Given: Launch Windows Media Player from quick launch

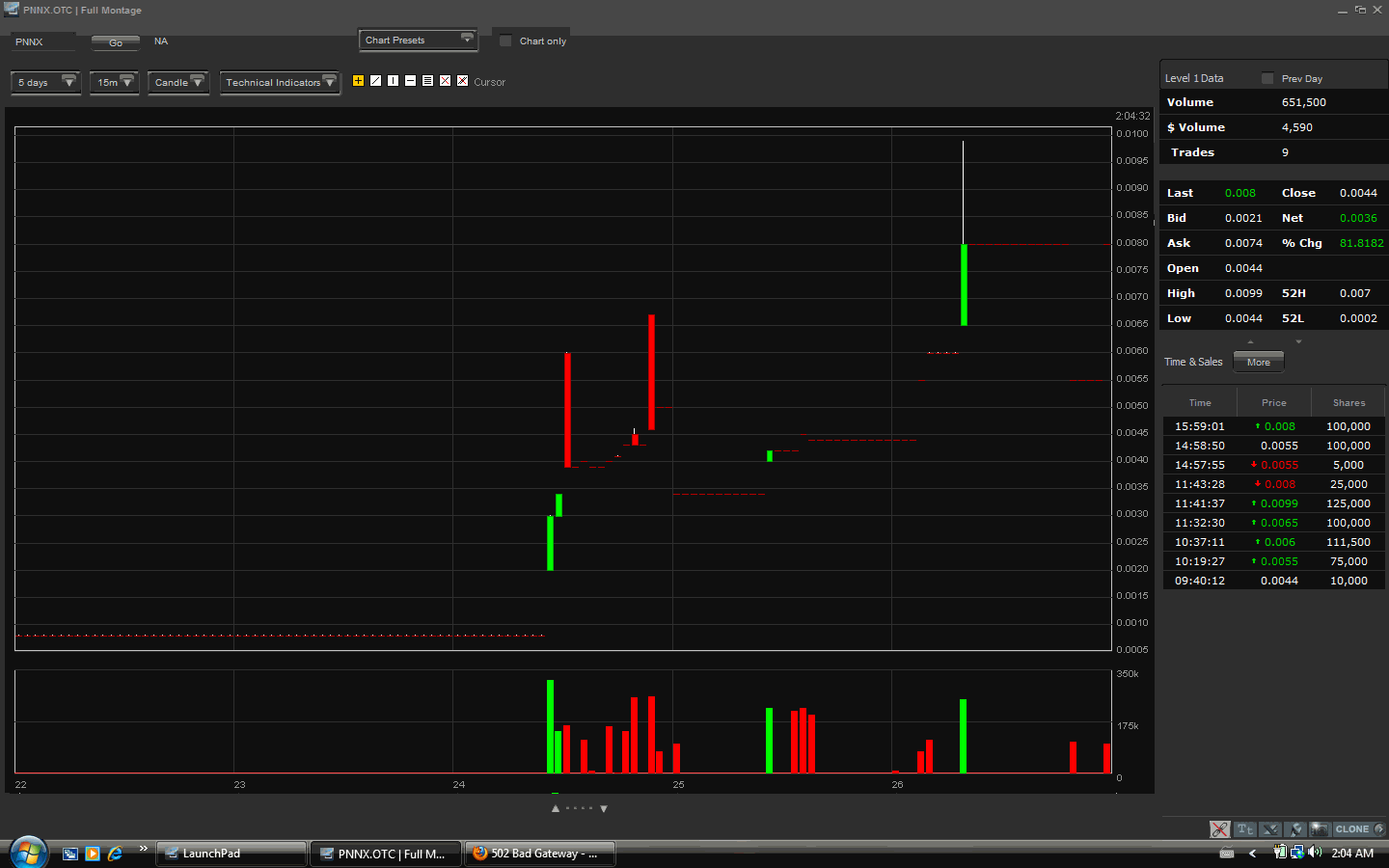Looking at the screenshot, I should point(93,854).
